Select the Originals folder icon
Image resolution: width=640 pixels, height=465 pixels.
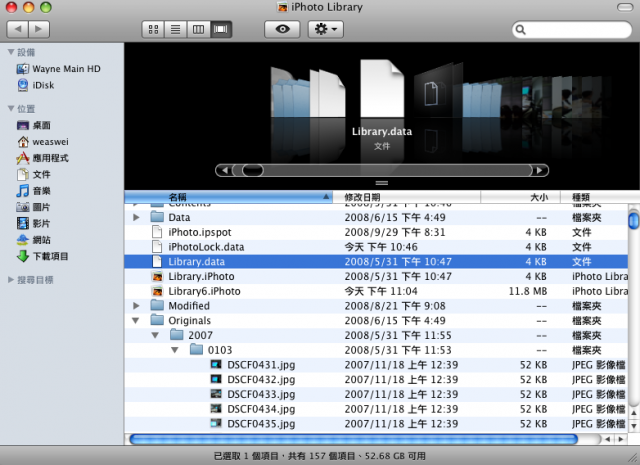pyautogui.click(x=157, y=320)
